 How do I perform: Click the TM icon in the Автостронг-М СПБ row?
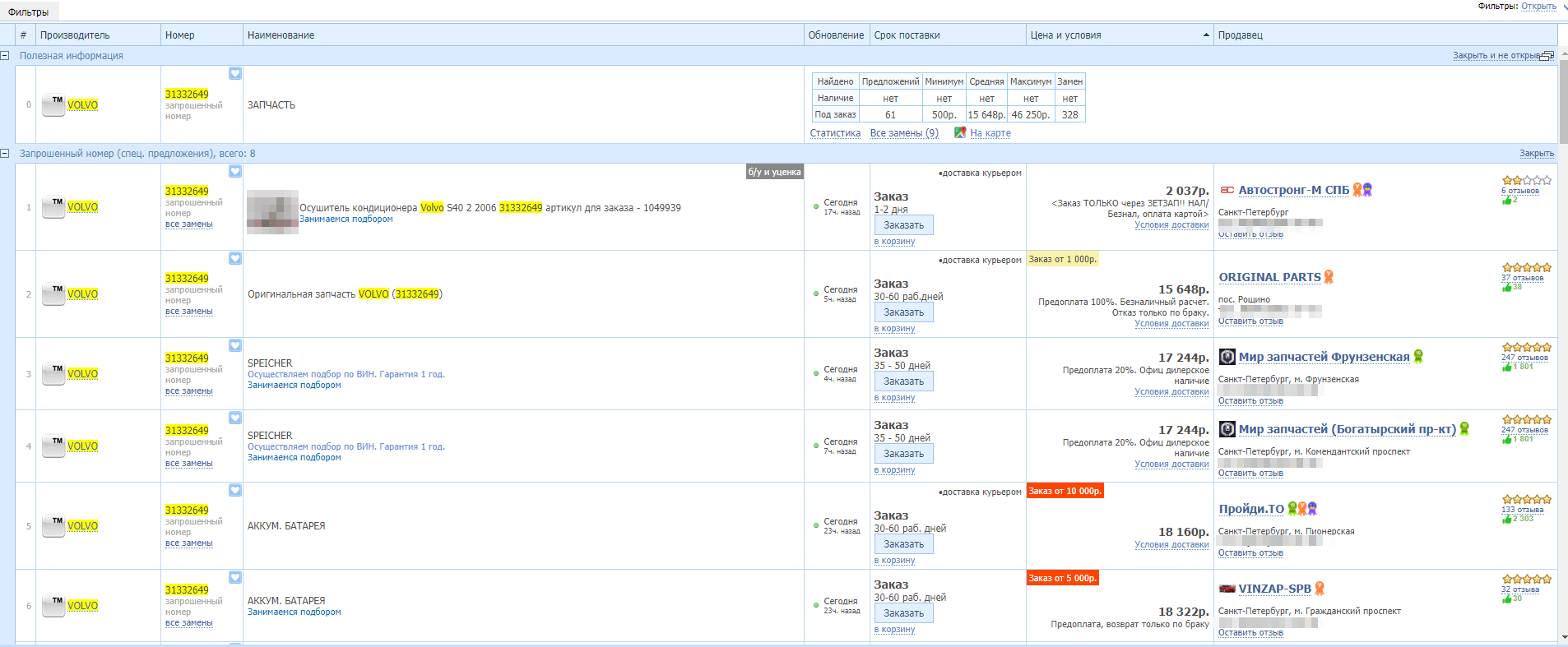click(53, 207)
